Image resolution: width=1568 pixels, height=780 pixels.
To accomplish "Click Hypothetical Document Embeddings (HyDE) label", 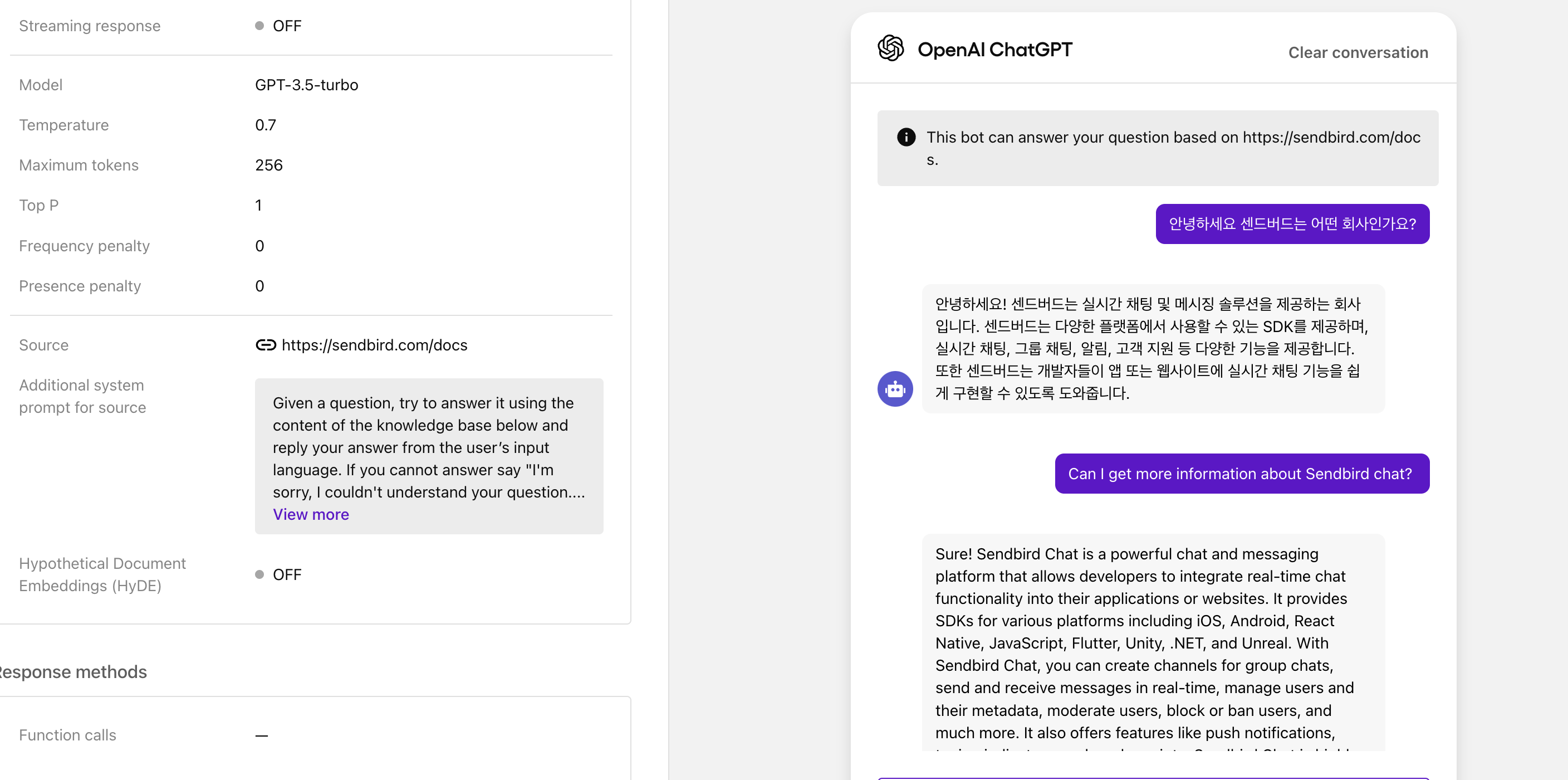I will [x=102, y=575].
